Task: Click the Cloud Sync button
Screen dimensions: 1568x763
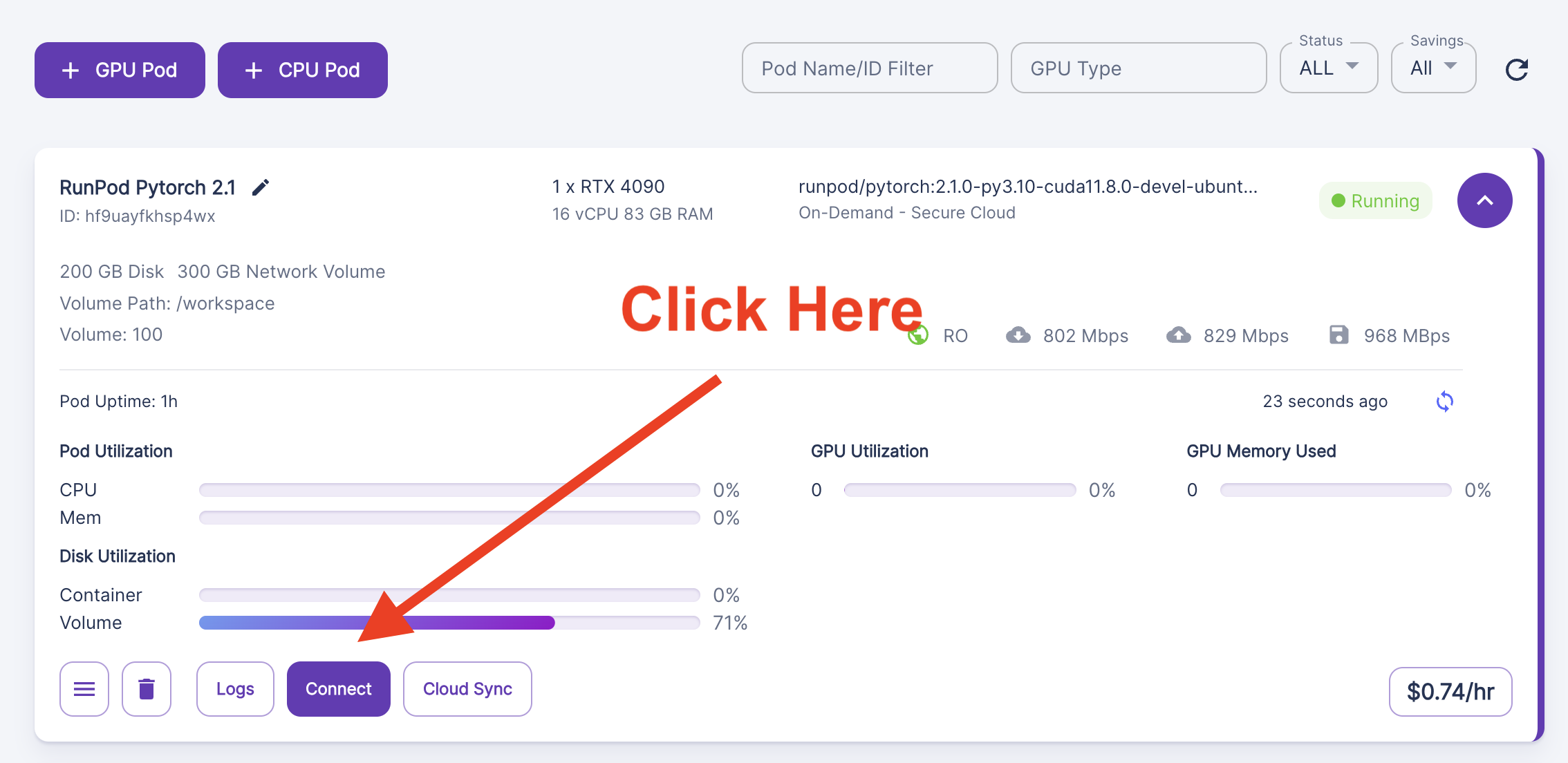Action: [467, 689]
